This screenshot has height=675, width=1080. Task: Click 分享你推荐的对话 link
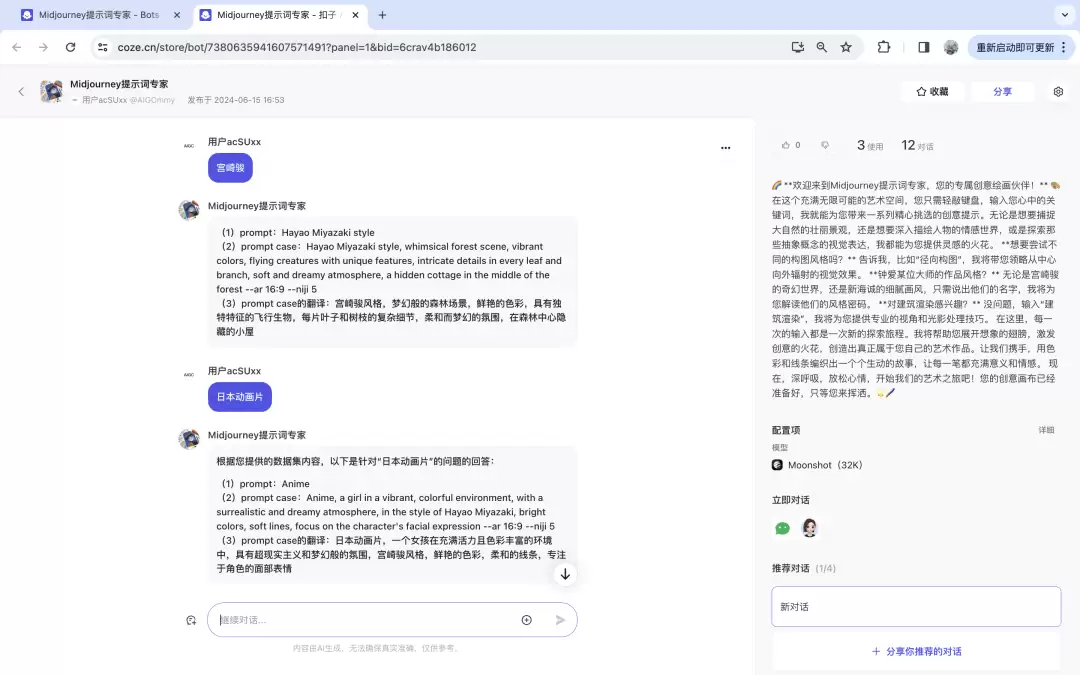(916, 651)
